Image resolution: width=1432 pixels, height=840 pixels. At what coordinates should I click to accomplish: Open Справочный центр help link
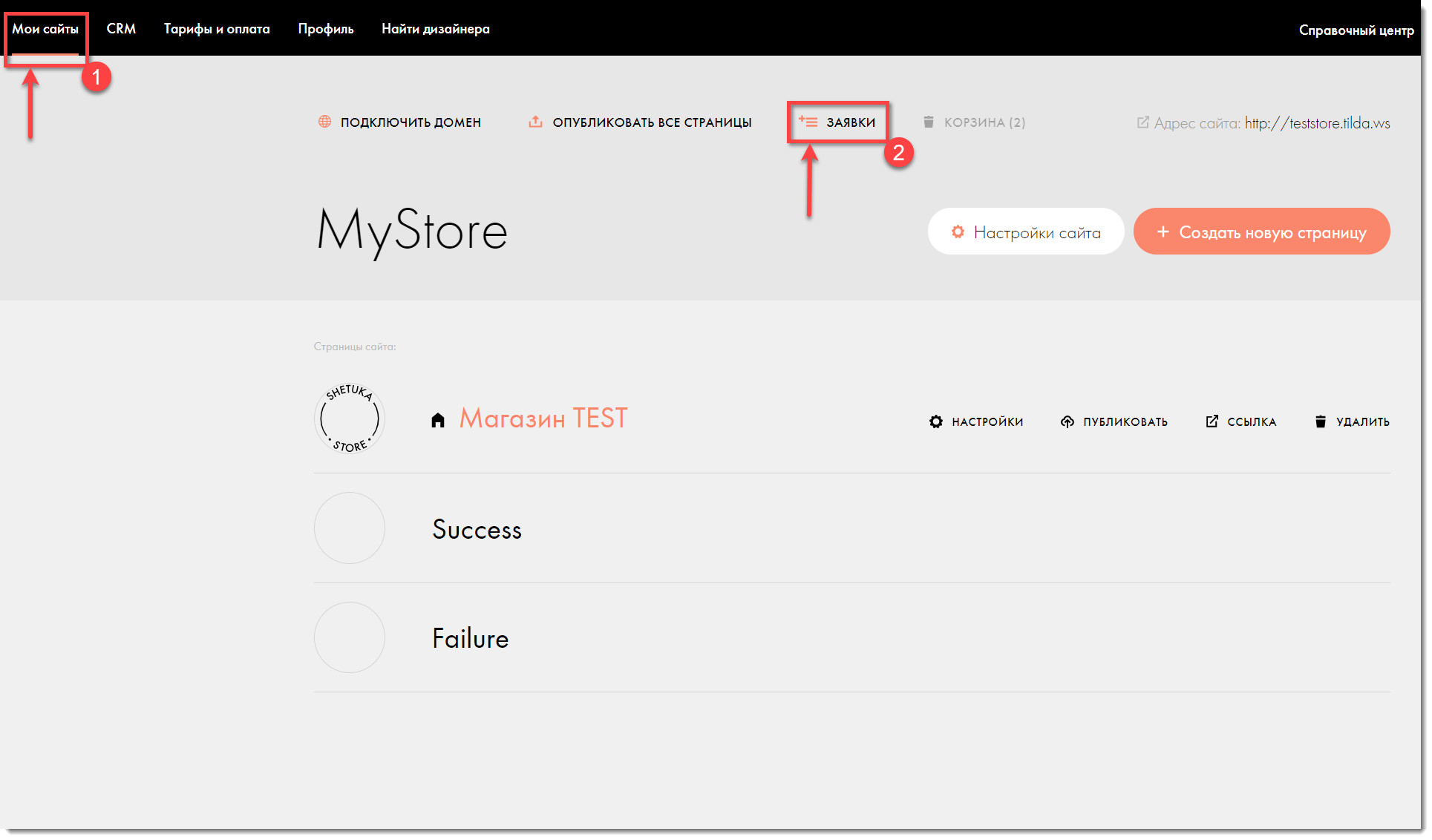[1356, 30]
